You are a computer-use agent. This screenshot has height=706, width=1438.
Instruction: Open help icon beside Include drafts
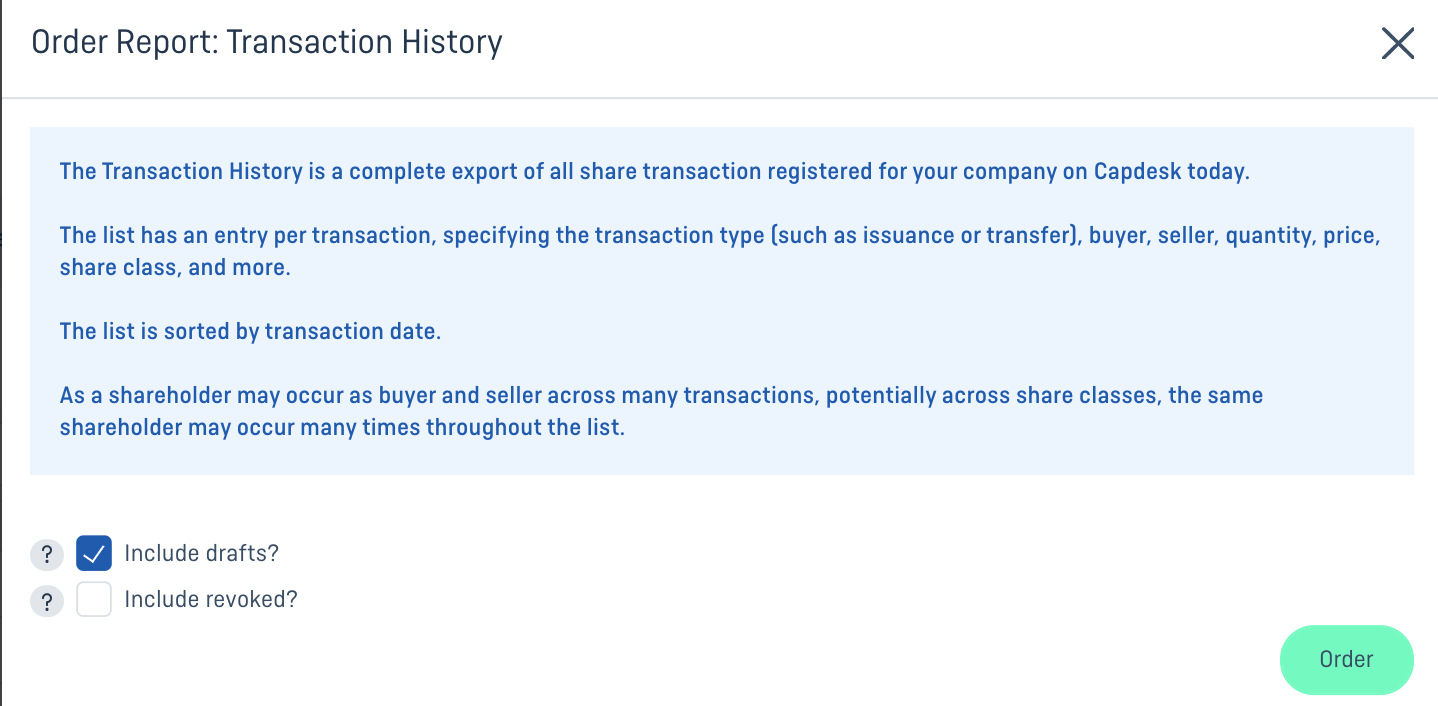[x=46, y=554]
